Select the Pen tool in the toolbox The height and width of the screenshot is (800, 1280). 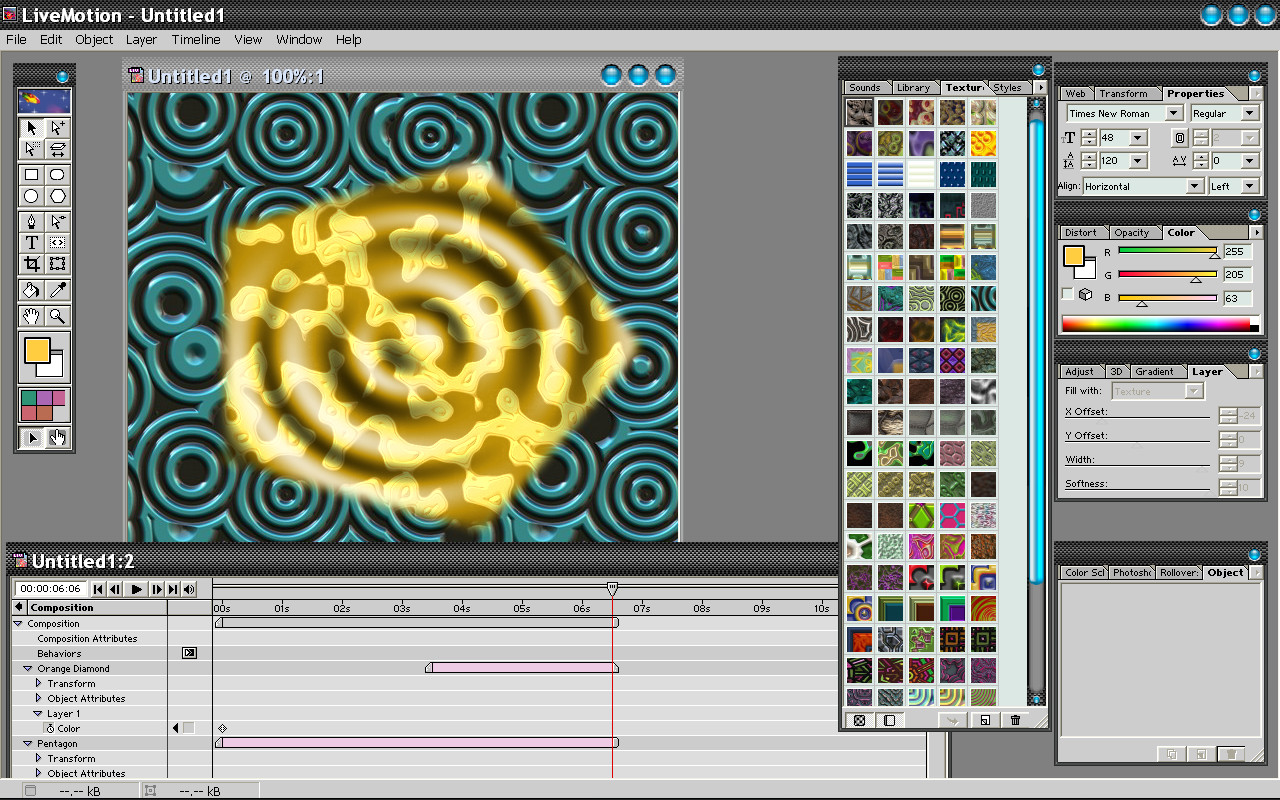click(x=32, y=221)
